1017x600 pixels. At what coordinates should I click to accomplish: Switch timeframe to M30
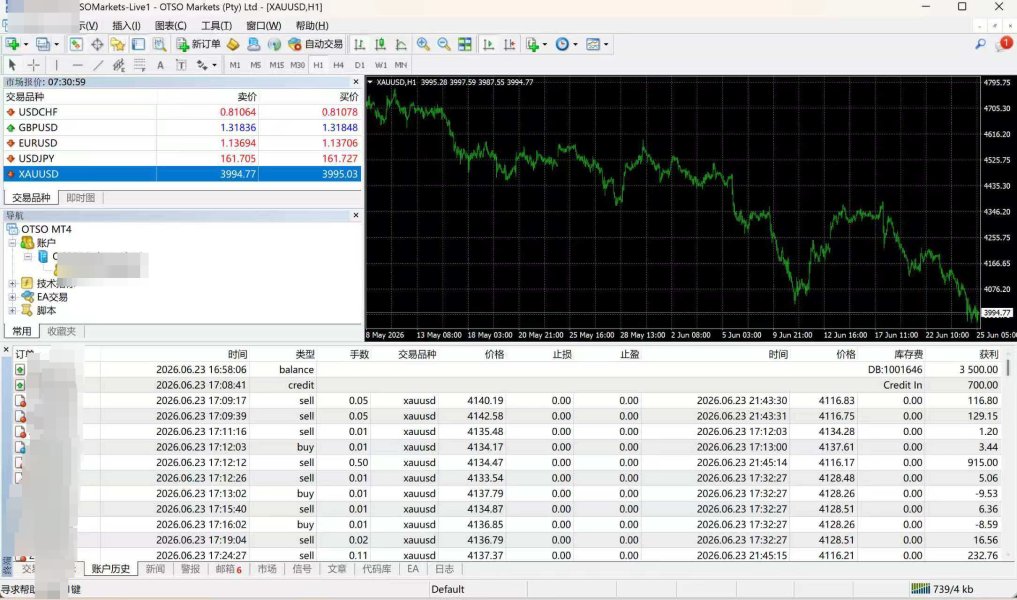[x=297, y=65]
